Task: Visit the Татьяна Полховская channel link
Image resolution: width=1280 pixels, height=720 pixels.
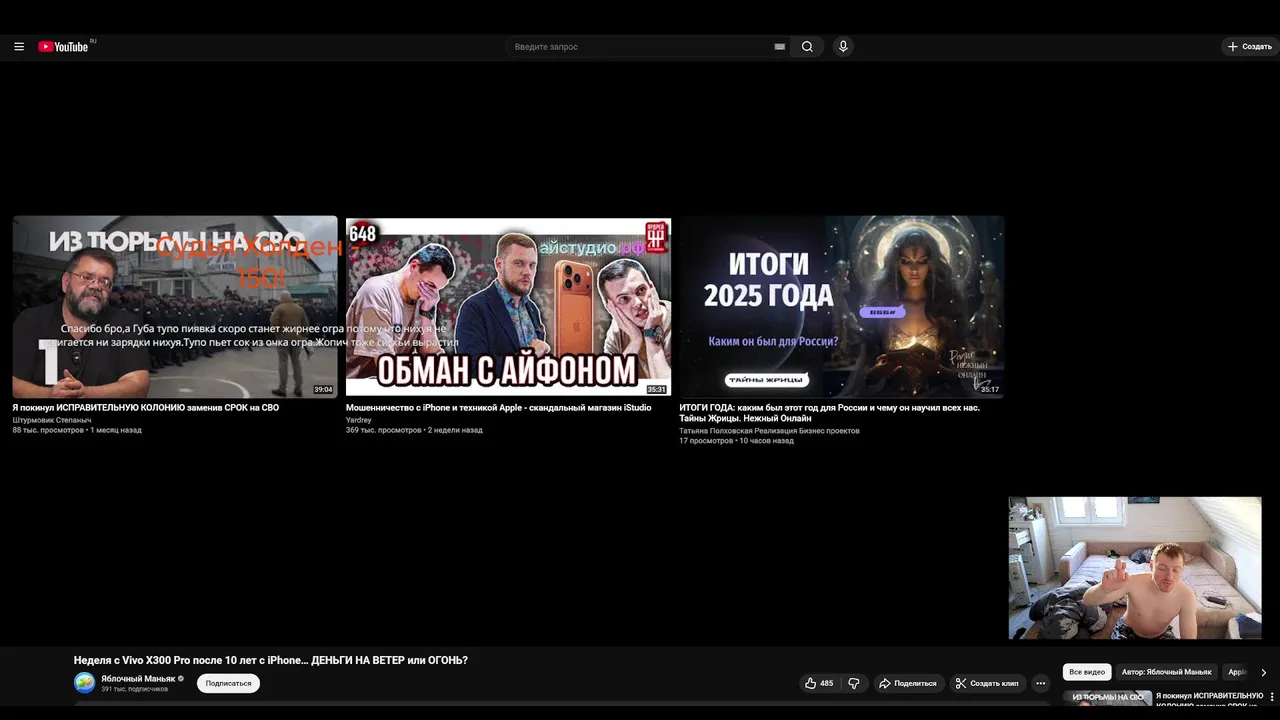Action: pos(769,431)
